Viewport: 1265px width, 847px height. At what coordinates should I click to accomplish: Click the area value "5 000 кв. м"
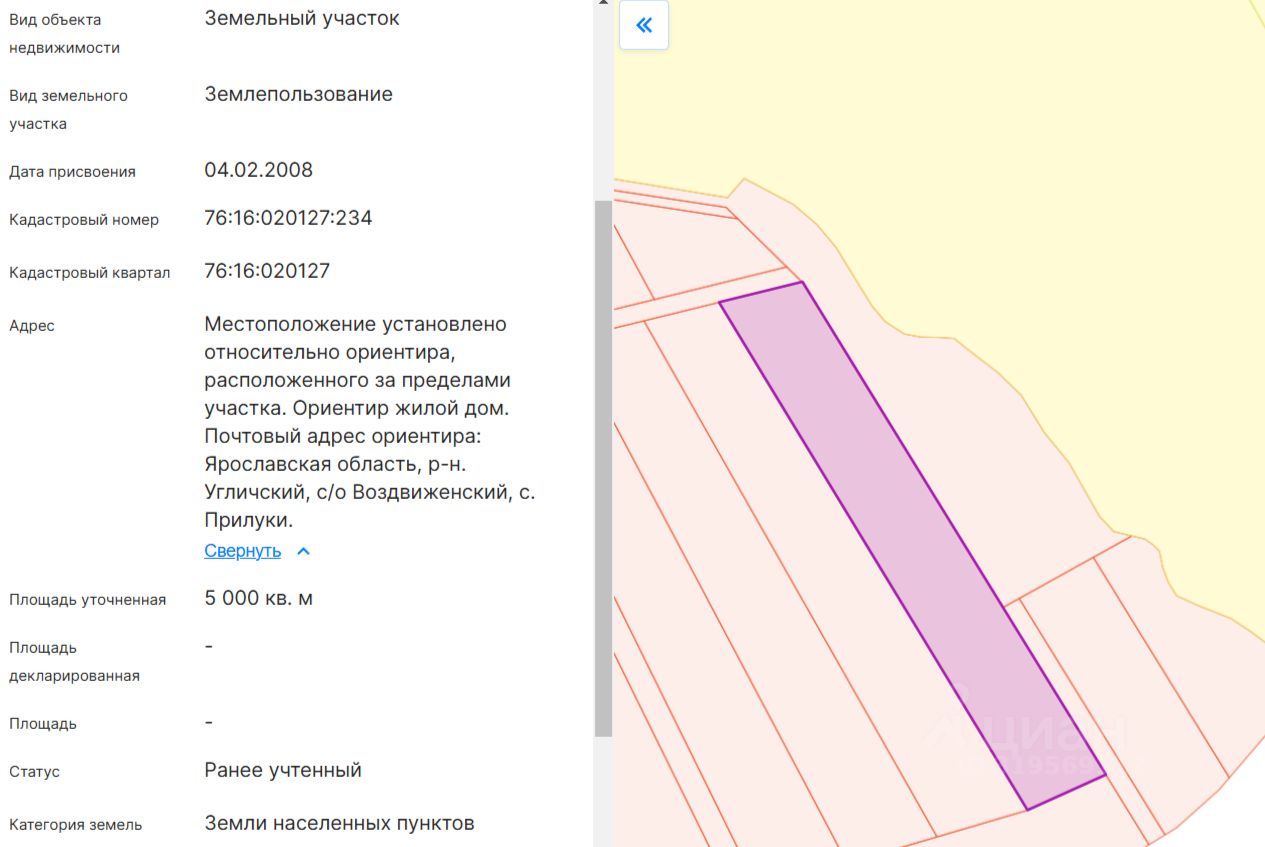tap(259, 598)
